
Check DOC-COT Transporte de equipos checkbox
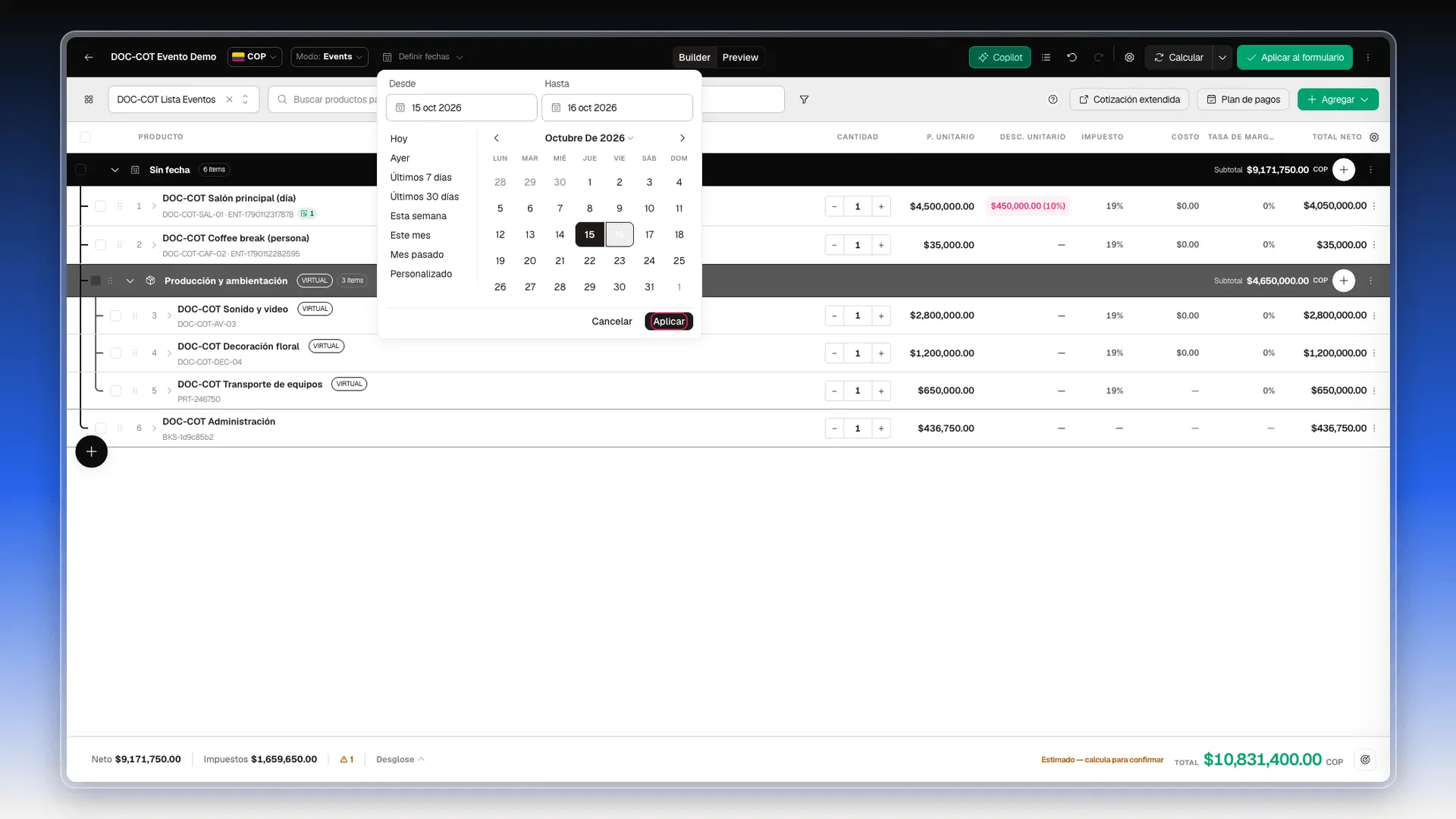[x=115, y=391]
